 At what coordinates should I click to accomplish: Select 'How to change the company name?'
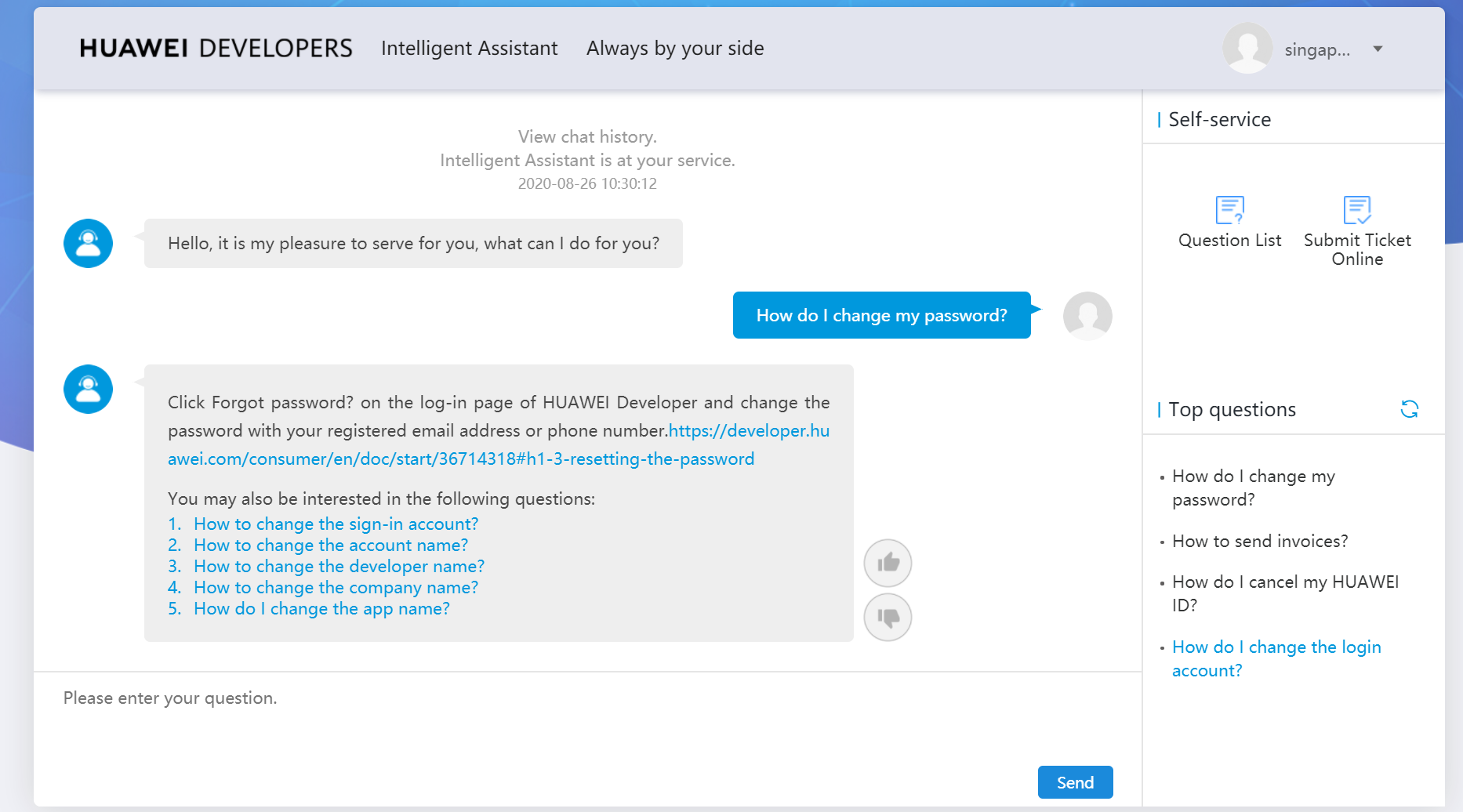tap(336, 588)
